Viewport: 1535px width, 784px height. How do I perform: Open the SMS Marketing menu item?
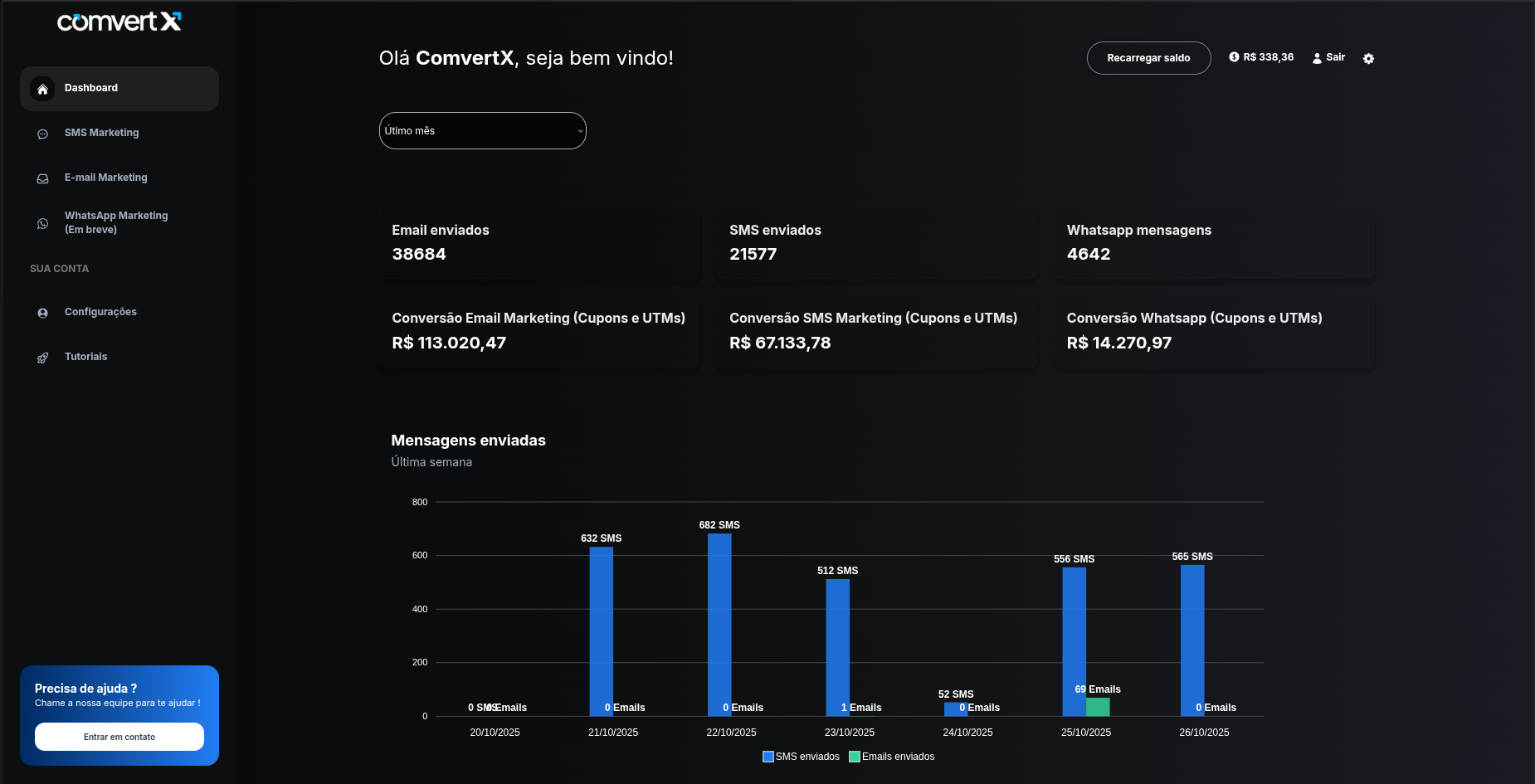click(x=101, y=133)
